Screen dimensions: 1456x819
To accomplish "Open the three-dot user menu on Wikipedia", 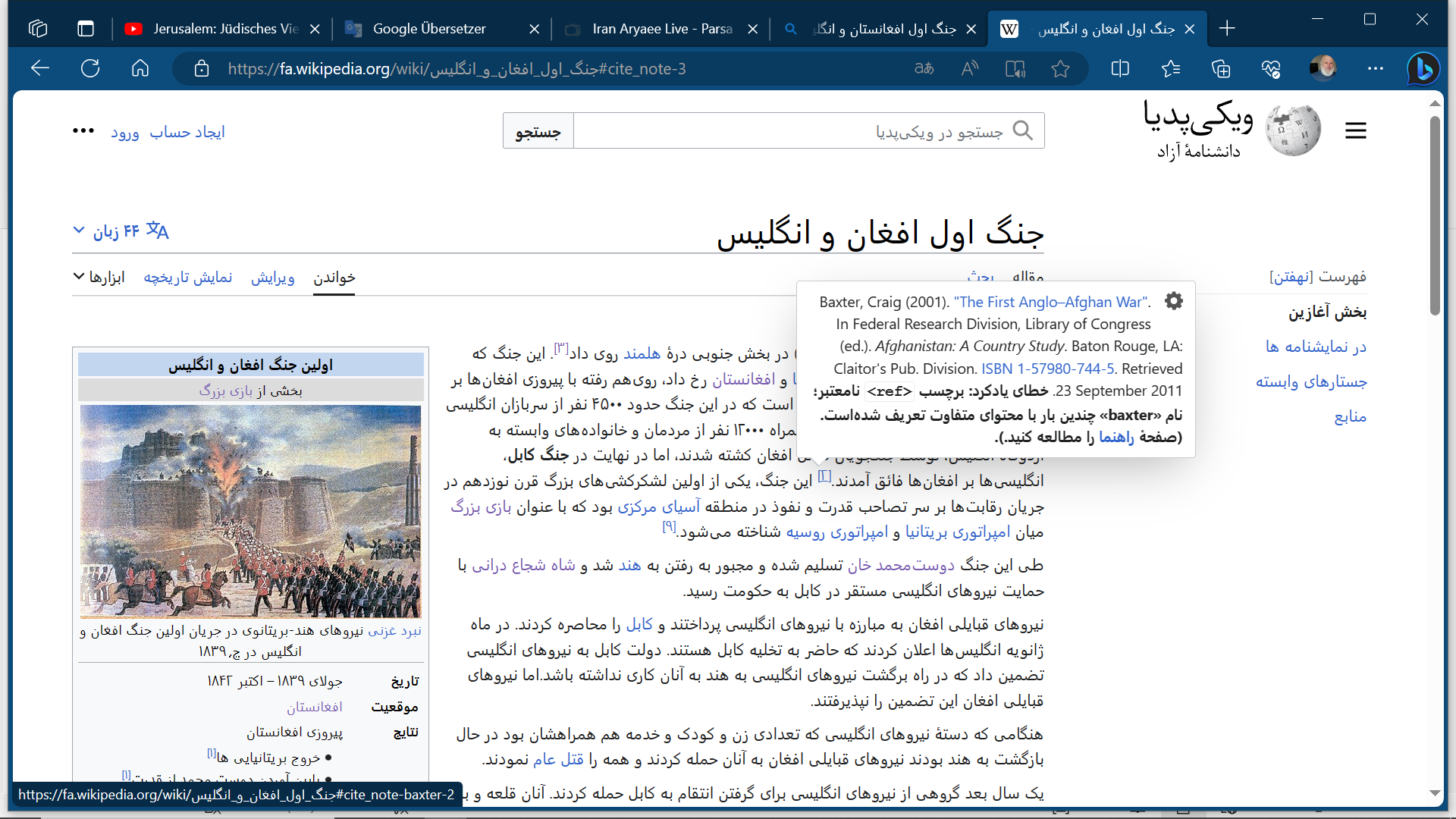I will click(x=83, y=131).
